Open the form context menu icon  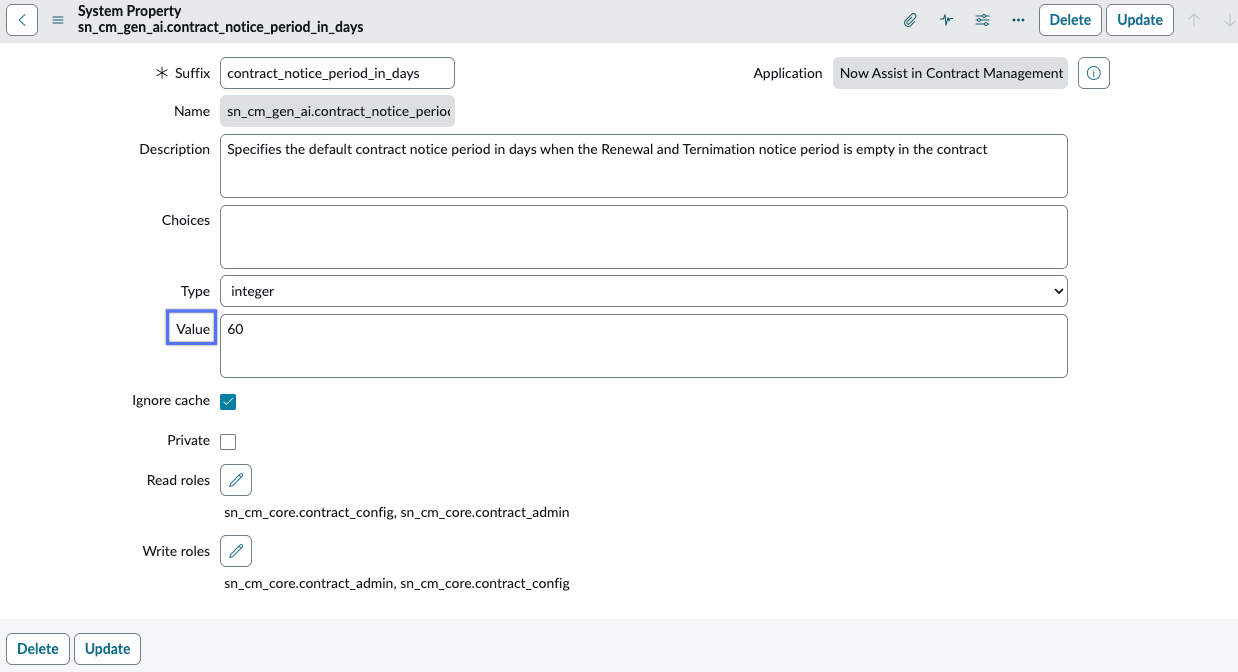click(x=58, y=20)
